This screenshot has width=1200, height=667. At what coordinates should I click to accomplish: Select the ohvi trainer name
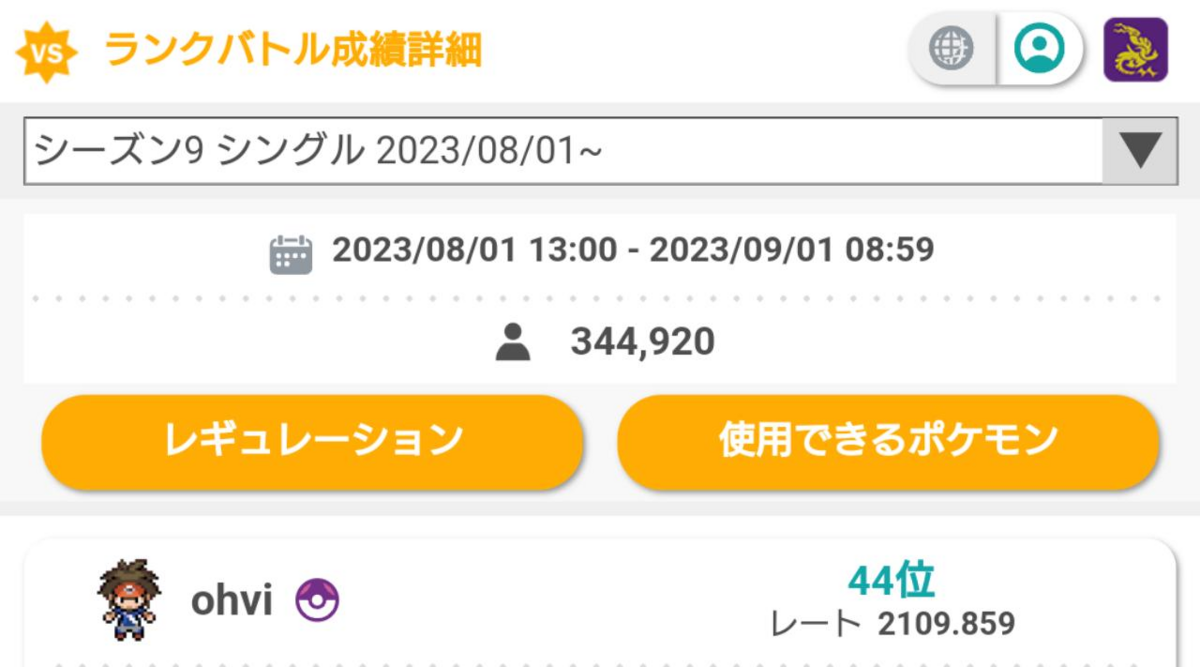click(x=231, y=602)
